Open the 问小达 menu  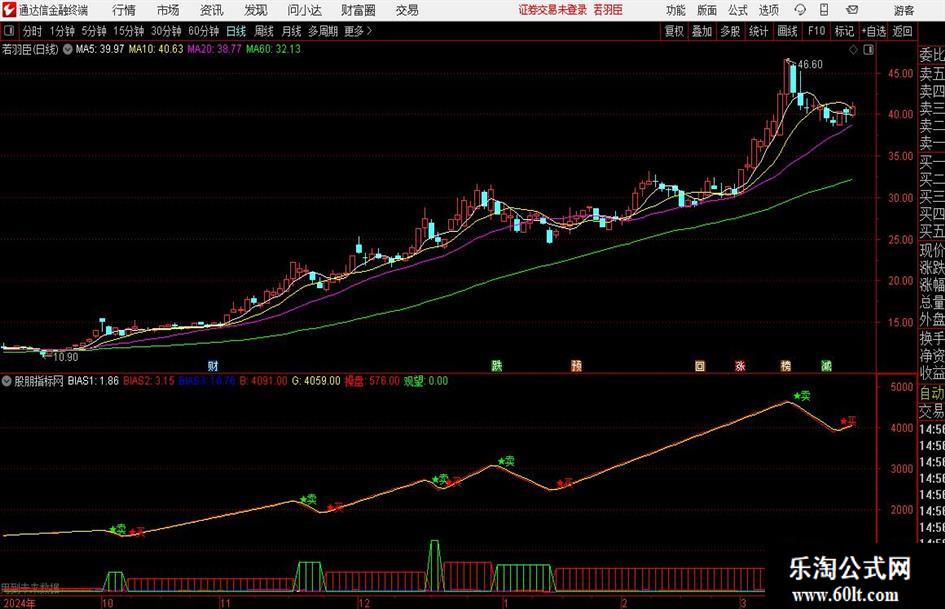pyautogui.click(x=304, y=10)
